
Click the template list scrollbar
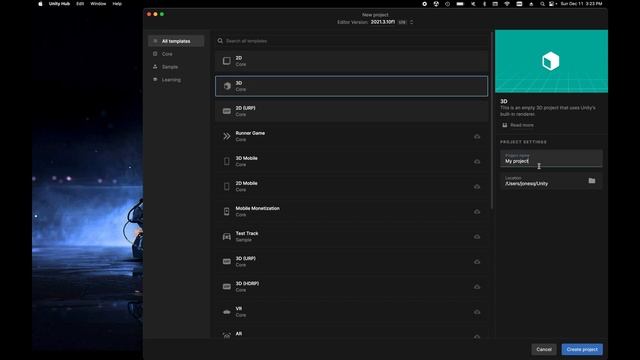(492, 120)
